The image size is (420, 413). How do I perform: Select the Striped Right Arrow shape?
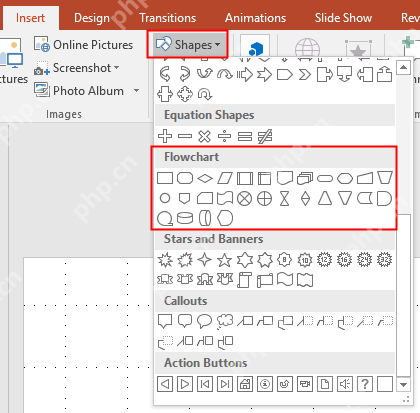(245, 75)
